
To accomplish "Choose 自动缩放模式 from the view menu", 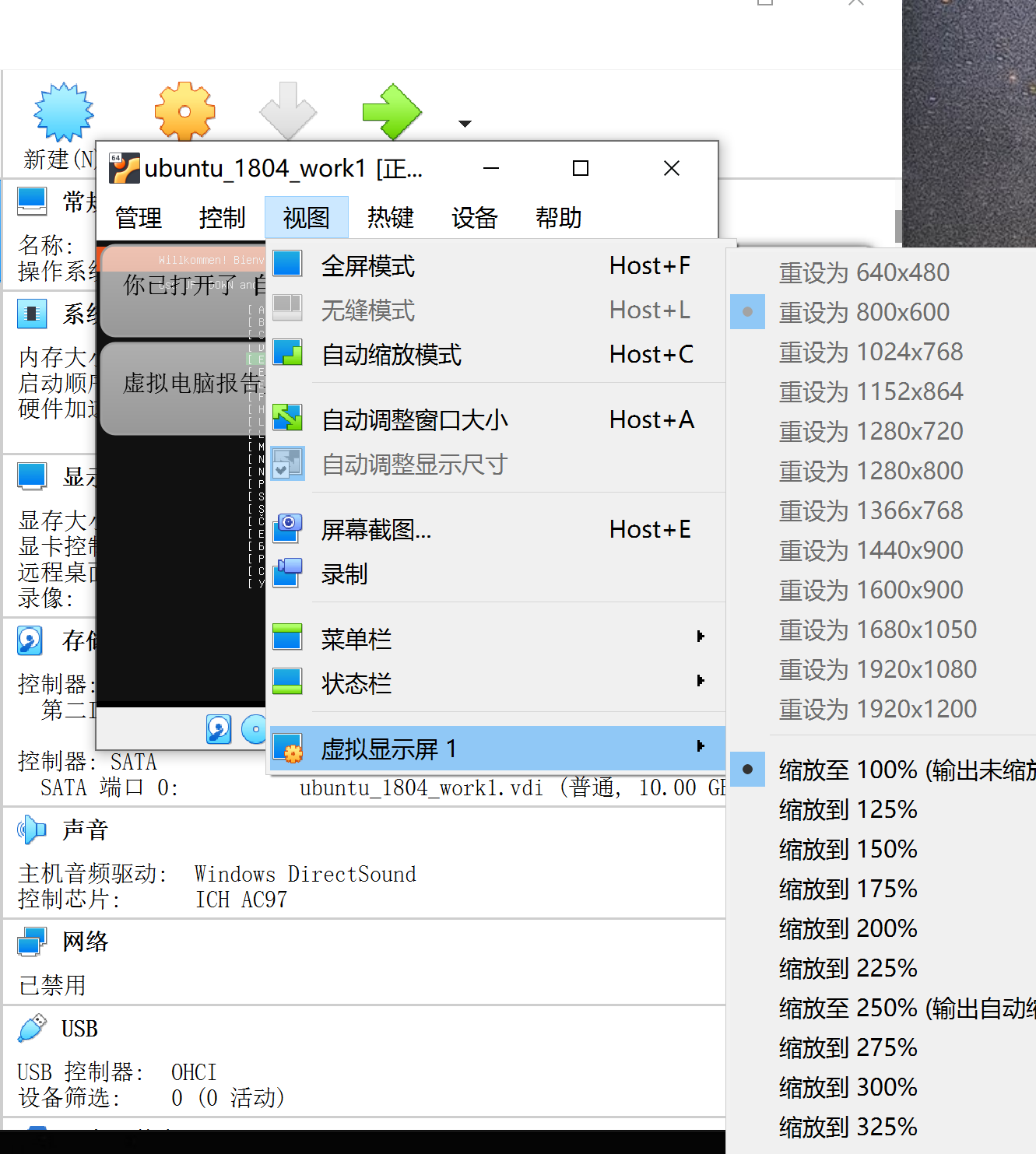I will pyautogui.click(x=497, y=354).
